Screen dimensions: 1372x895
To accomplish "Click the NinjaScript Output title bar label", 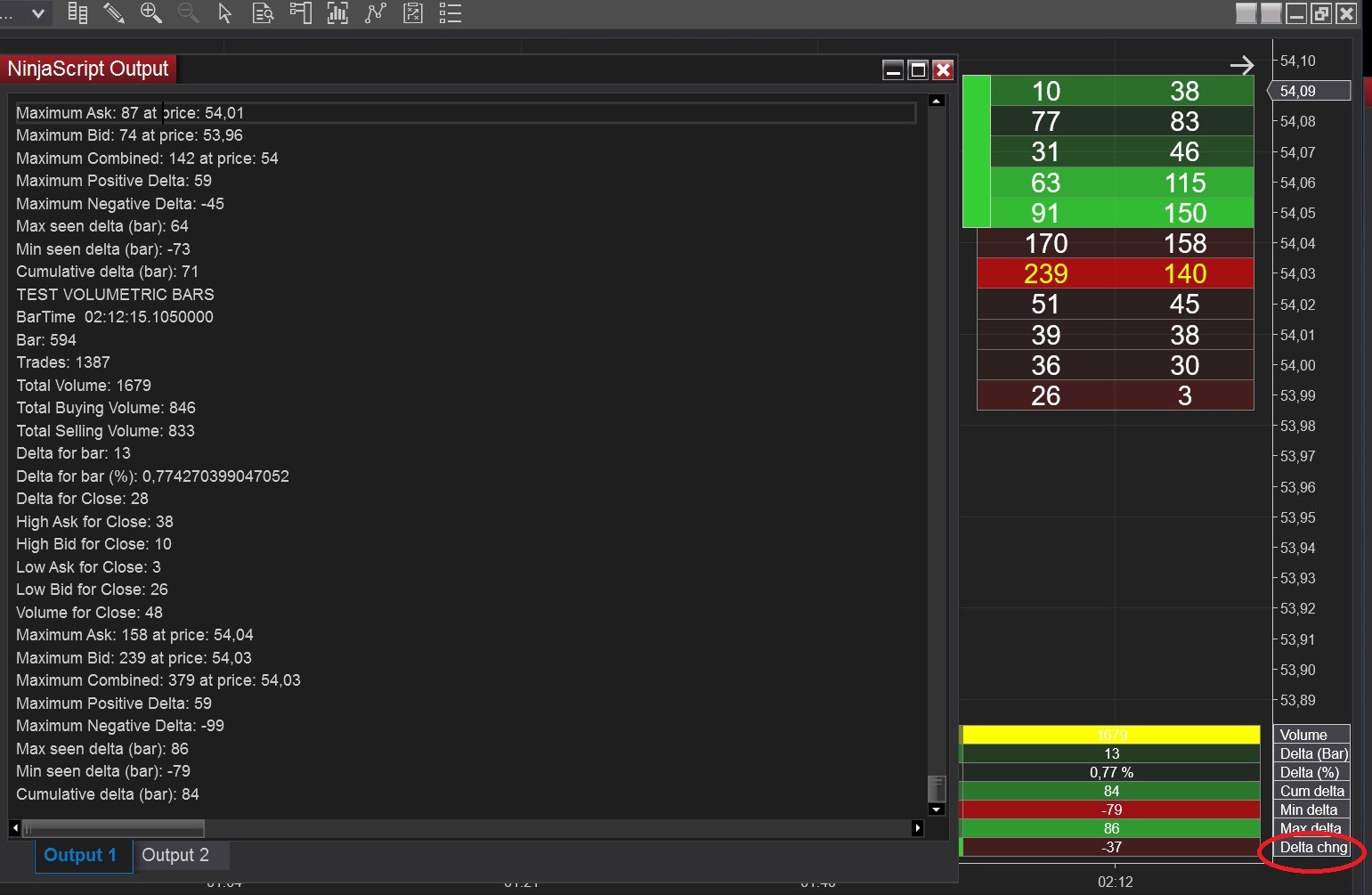I will 88,69.
